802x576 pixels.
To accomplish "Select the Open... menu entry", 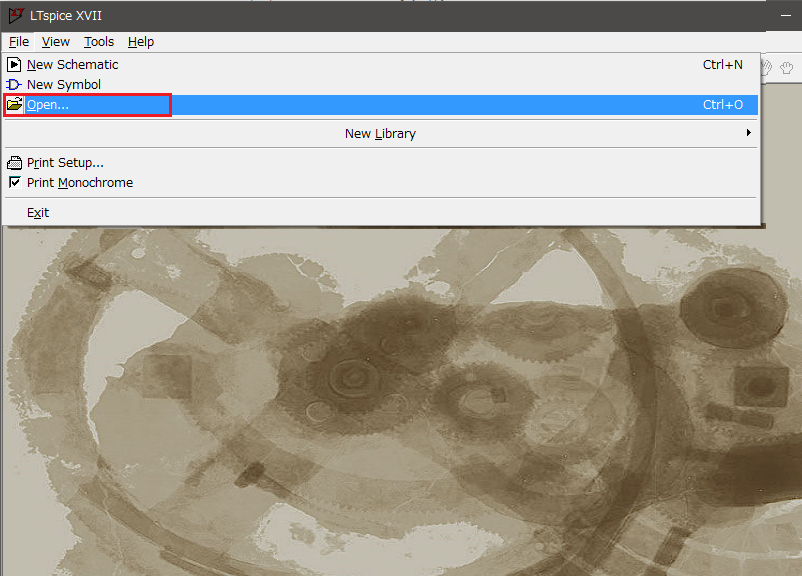I will coord(381,105).
